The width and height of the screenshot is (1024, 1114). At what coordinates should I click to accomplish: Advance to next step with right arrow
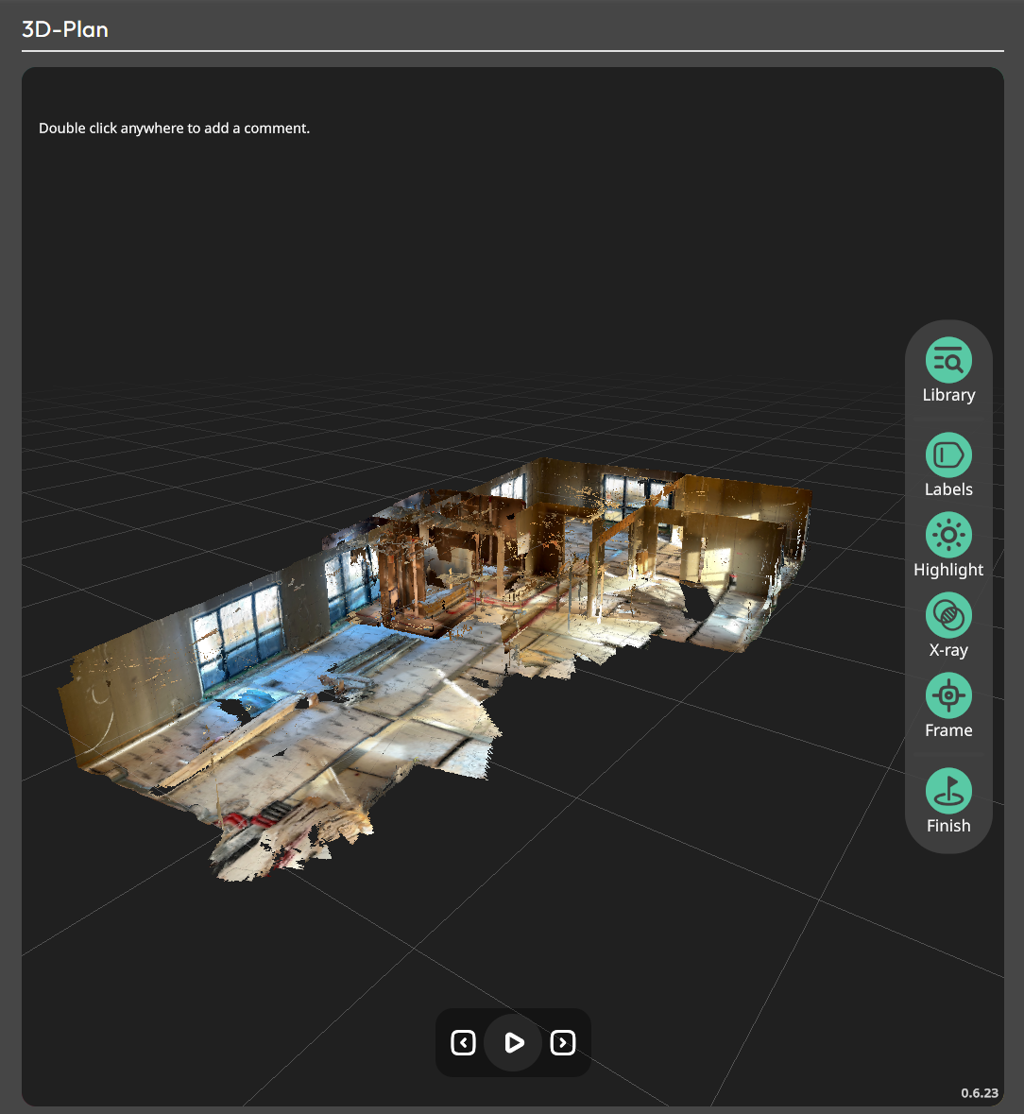[x=563, y=1043]
